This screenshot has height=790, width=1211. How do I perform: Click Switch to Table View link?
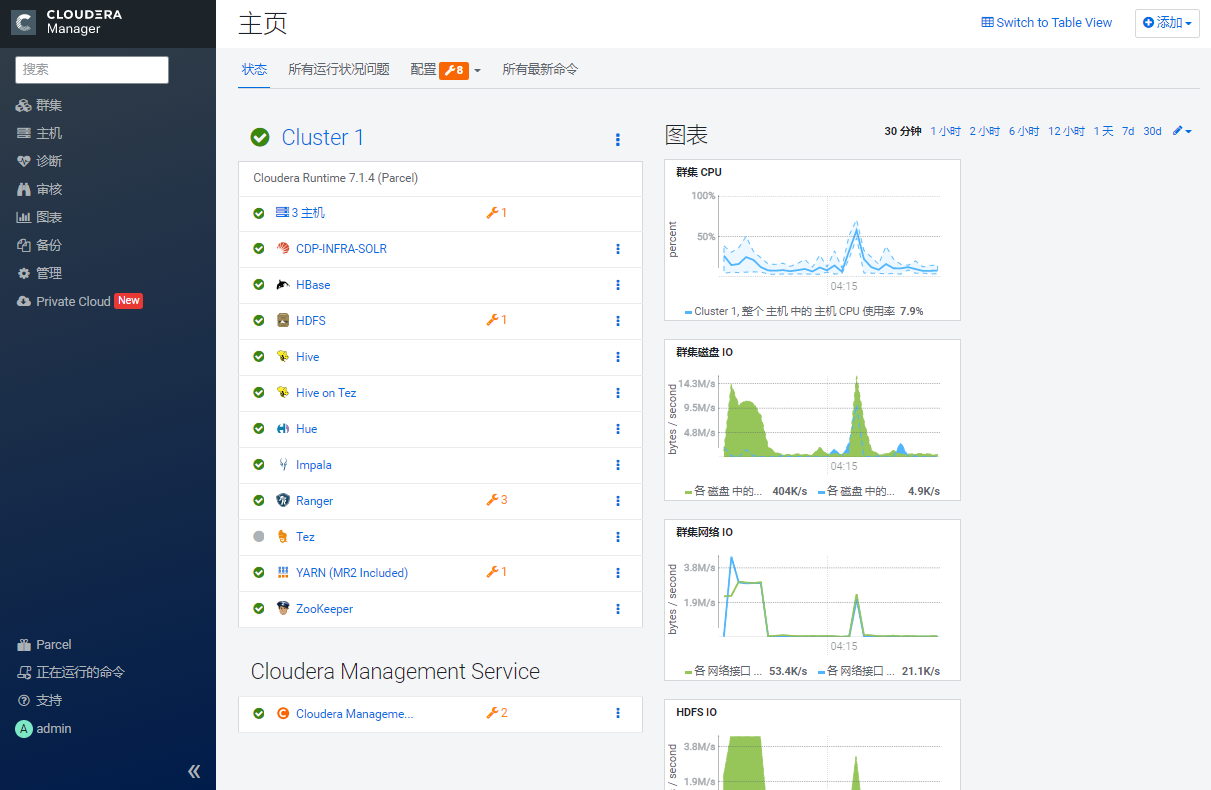pos(1047,23)
